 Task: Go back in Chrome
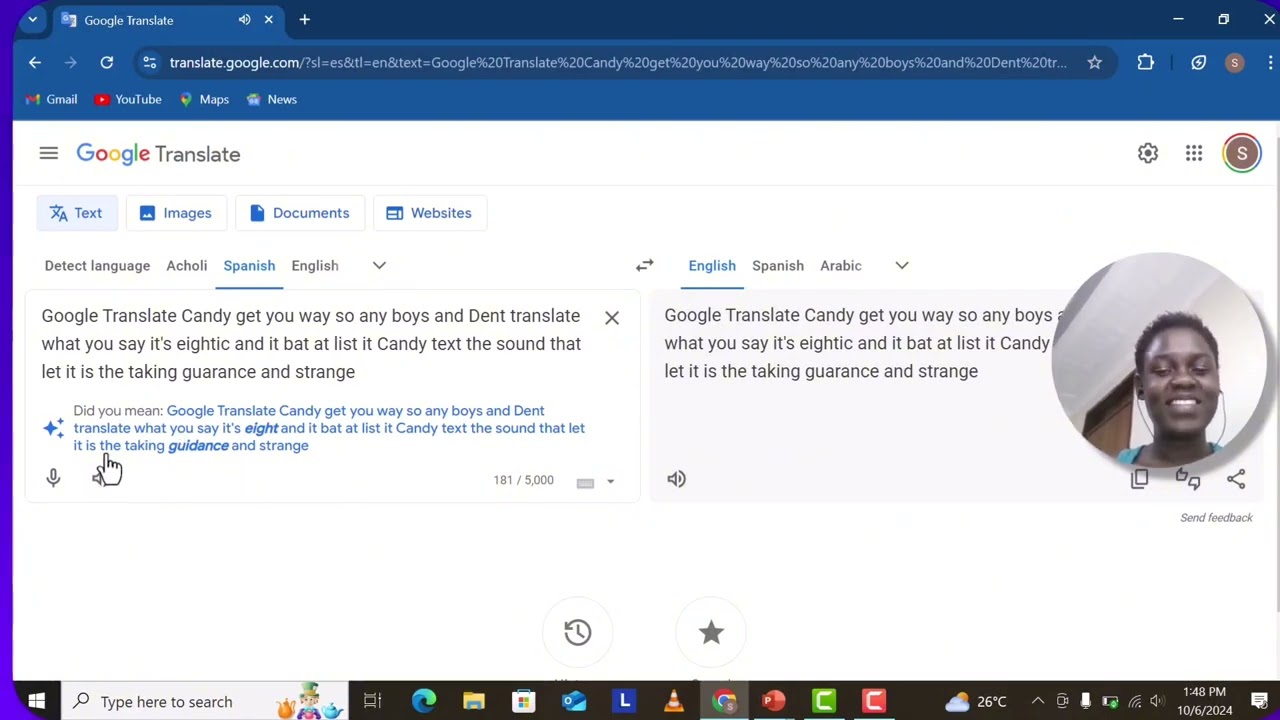pos(35,62)
